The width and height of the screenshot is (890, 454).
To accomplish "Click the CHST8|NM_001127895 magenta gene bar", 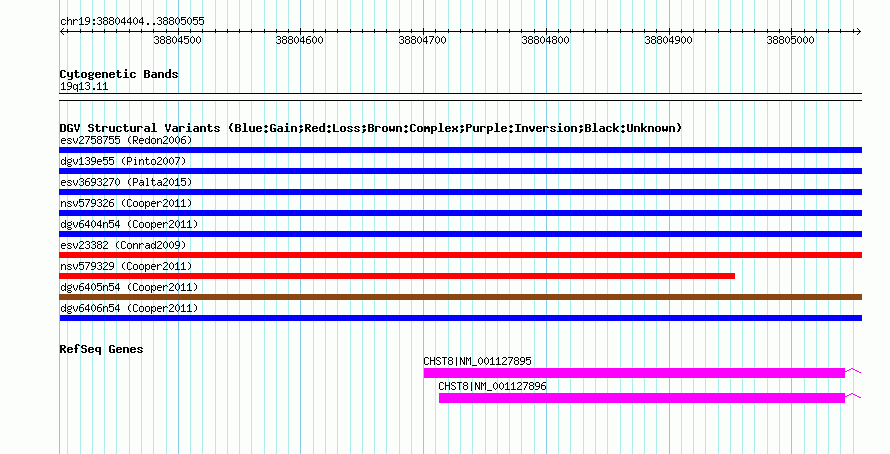I will click(x=634, y=373).
